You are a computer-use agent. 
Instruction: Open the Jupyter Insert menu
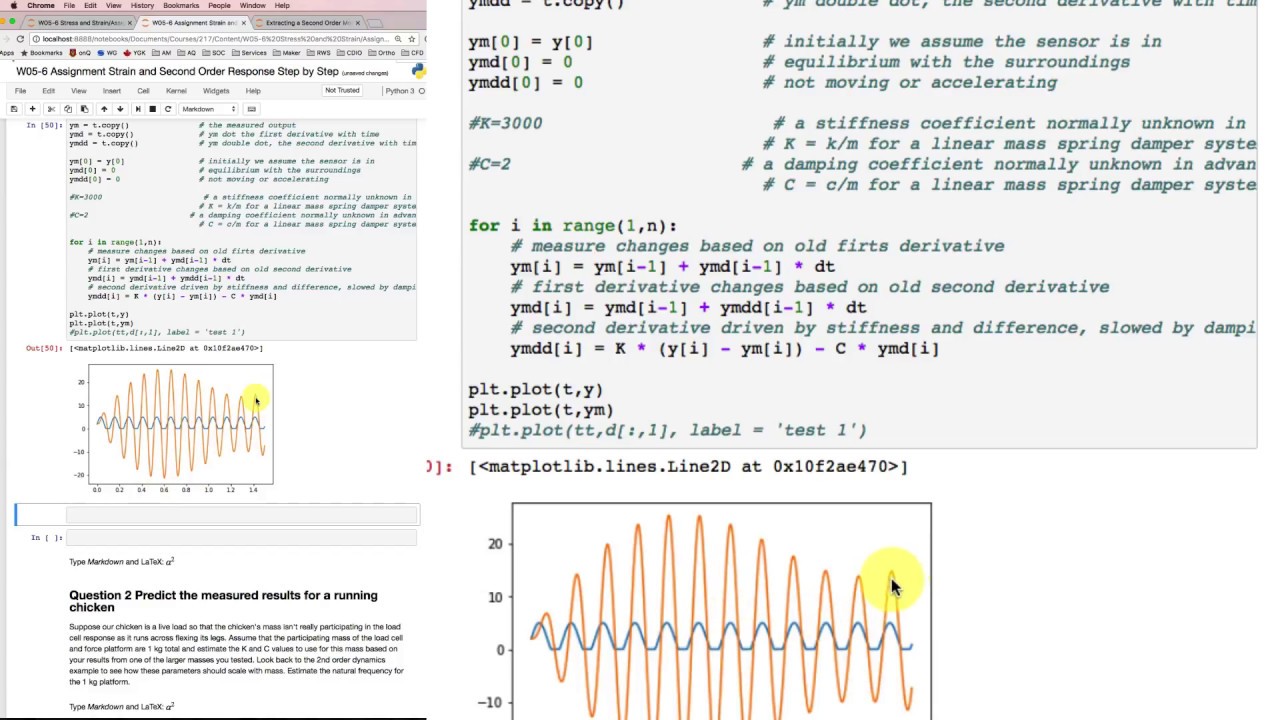click(x=112, y=91)
